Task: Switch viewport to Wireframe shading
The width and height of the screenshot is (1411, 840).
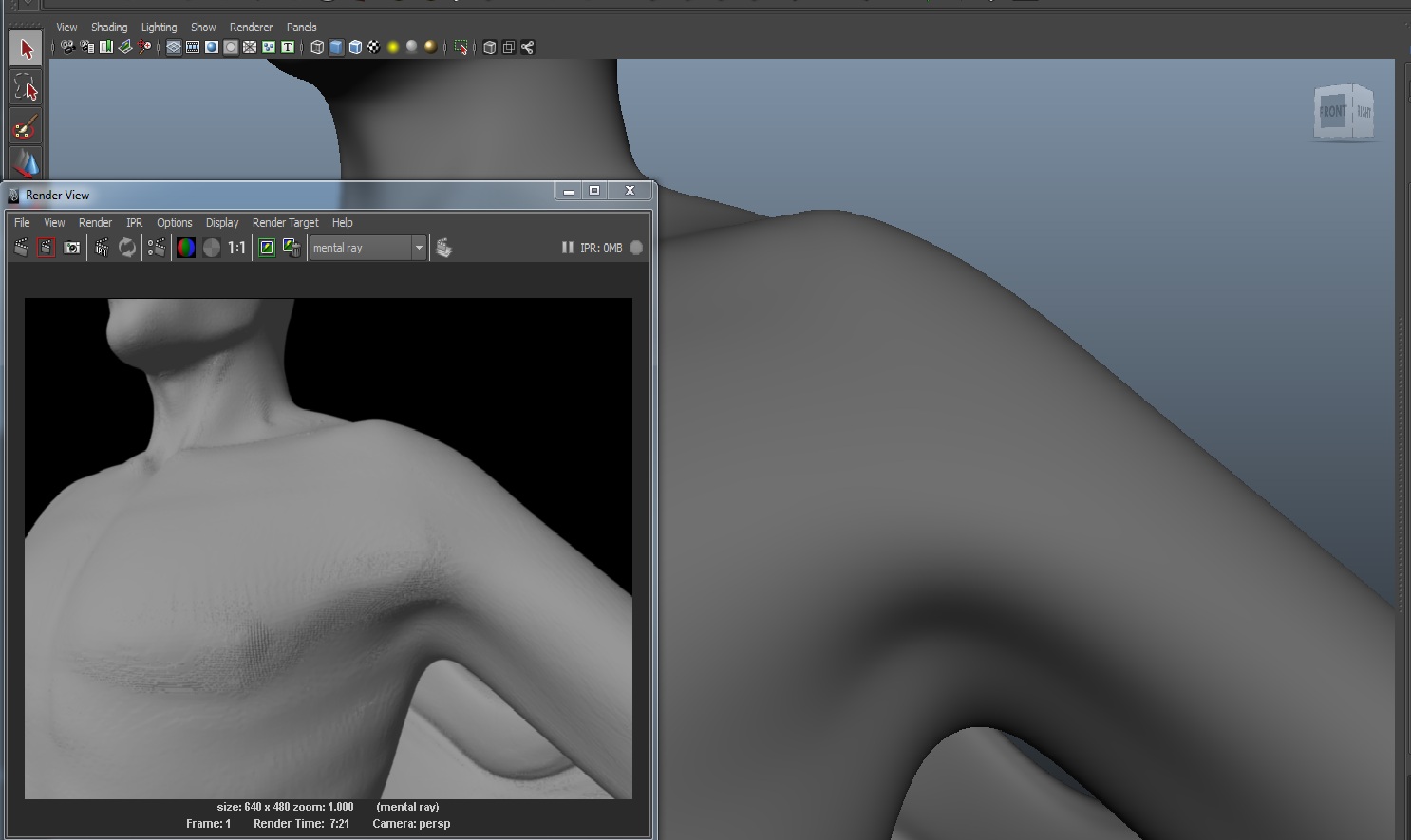Action: pyautogui.click(x=317, y=47)
